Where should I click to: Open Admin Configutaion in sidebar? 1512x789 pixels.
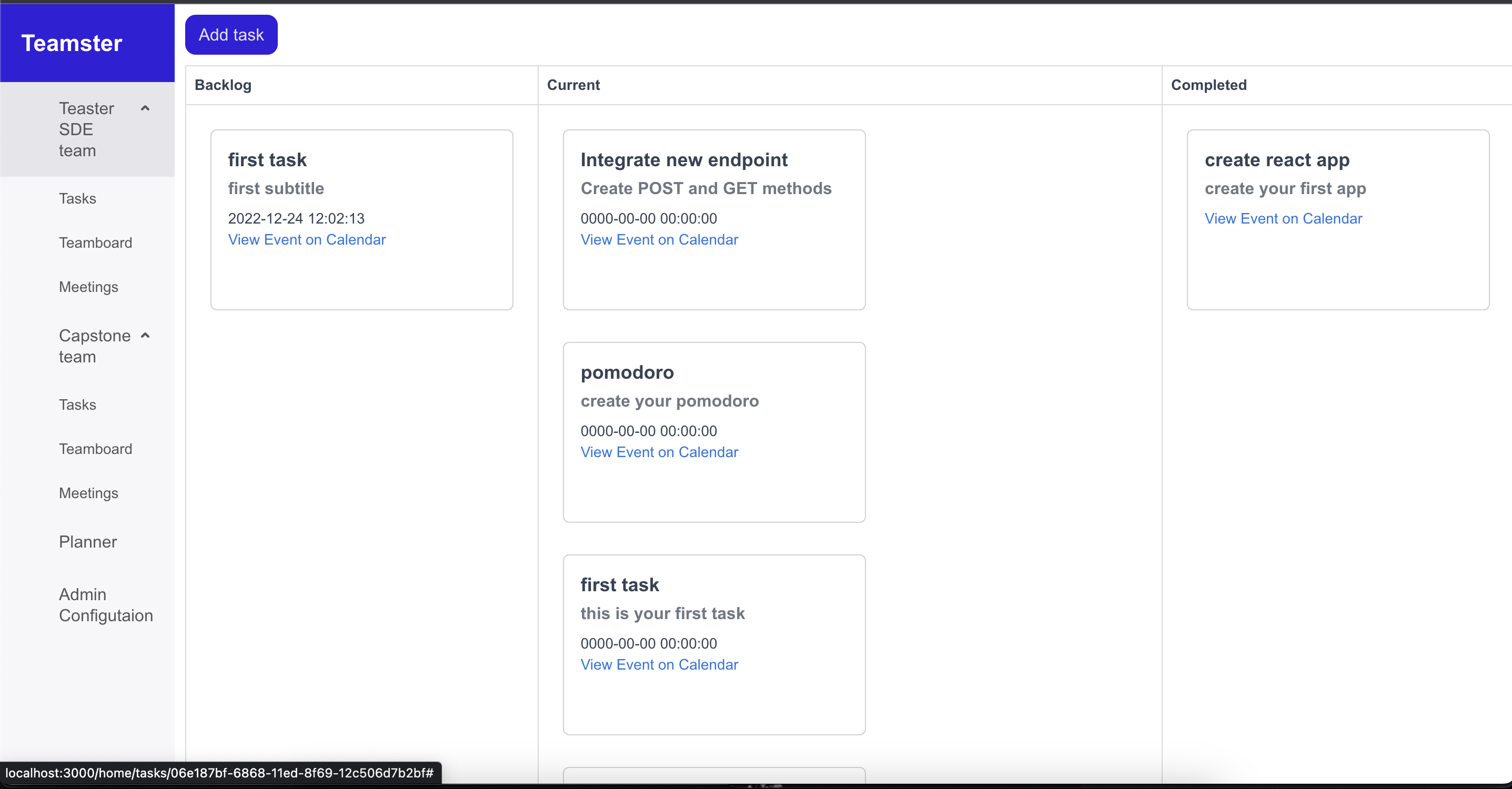(x=106, y=605)
